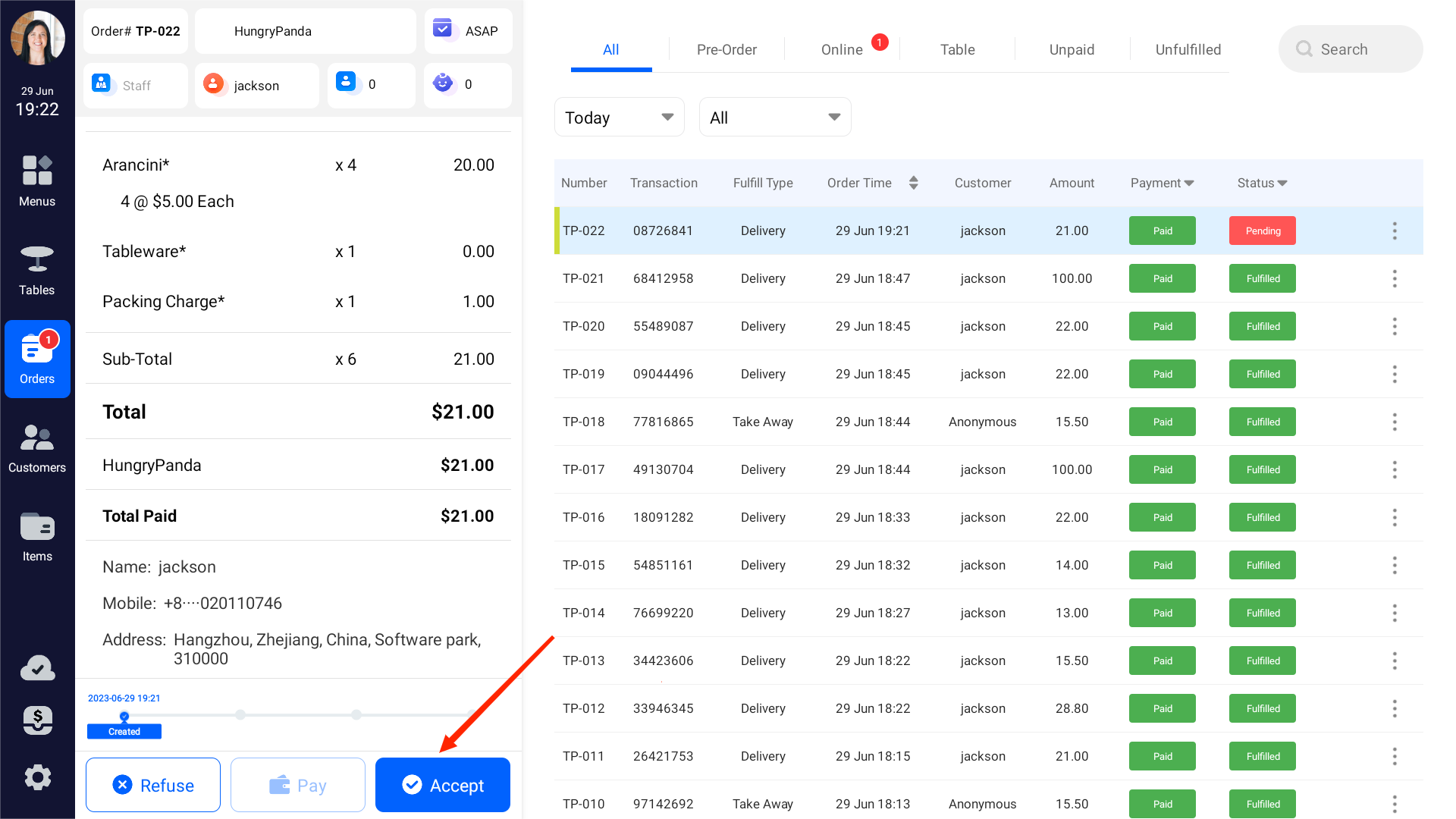Open the Customers section in sidebar
1456x819 pixels.
pos(37,447)
